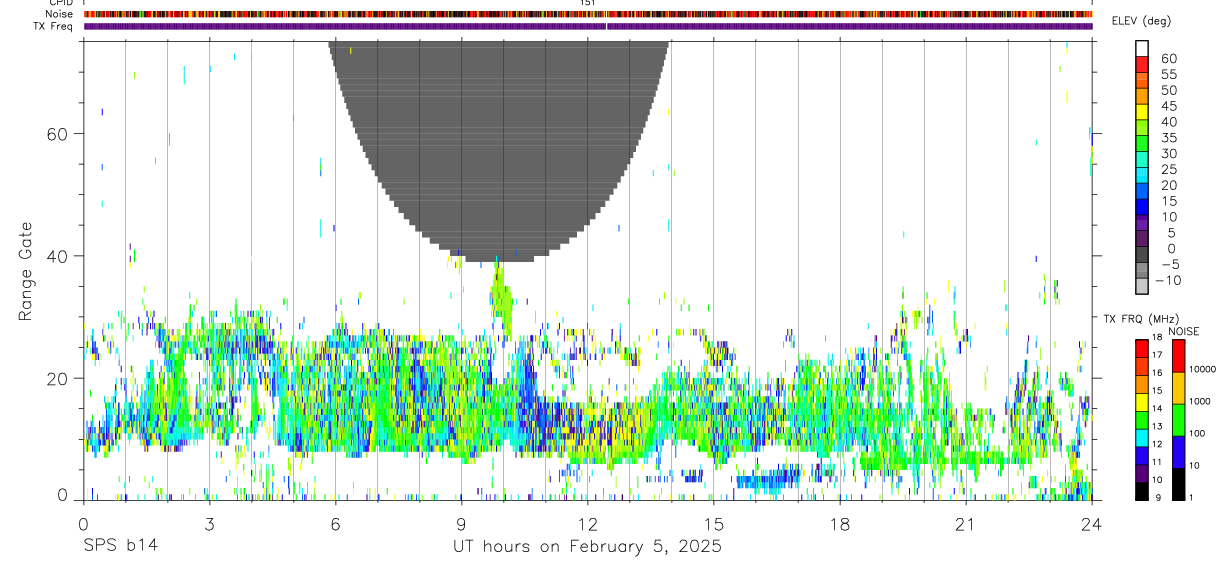
Task: Click 'UT hours on February 5, 2025' label
Action: click(x=586, y=547)
